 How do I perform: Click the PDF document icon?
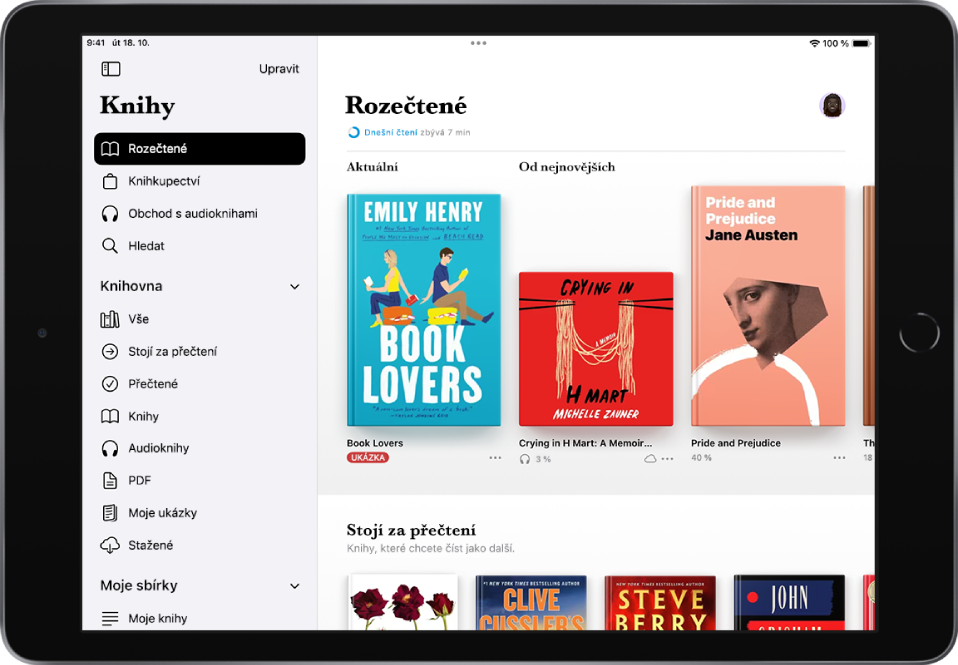pyautogui.click(x=110, y=480)
